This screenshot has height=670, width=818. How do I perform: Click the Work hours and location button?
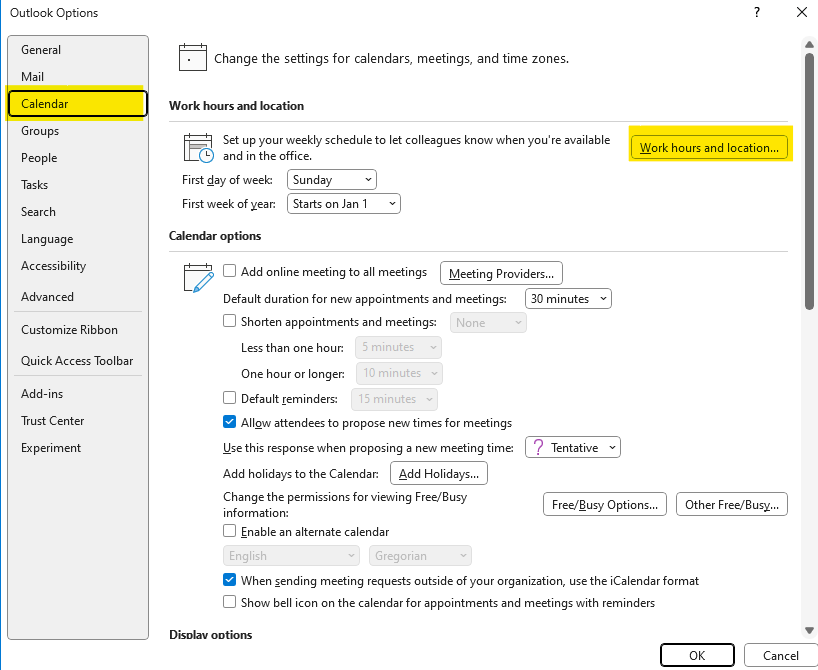point(709,148)
